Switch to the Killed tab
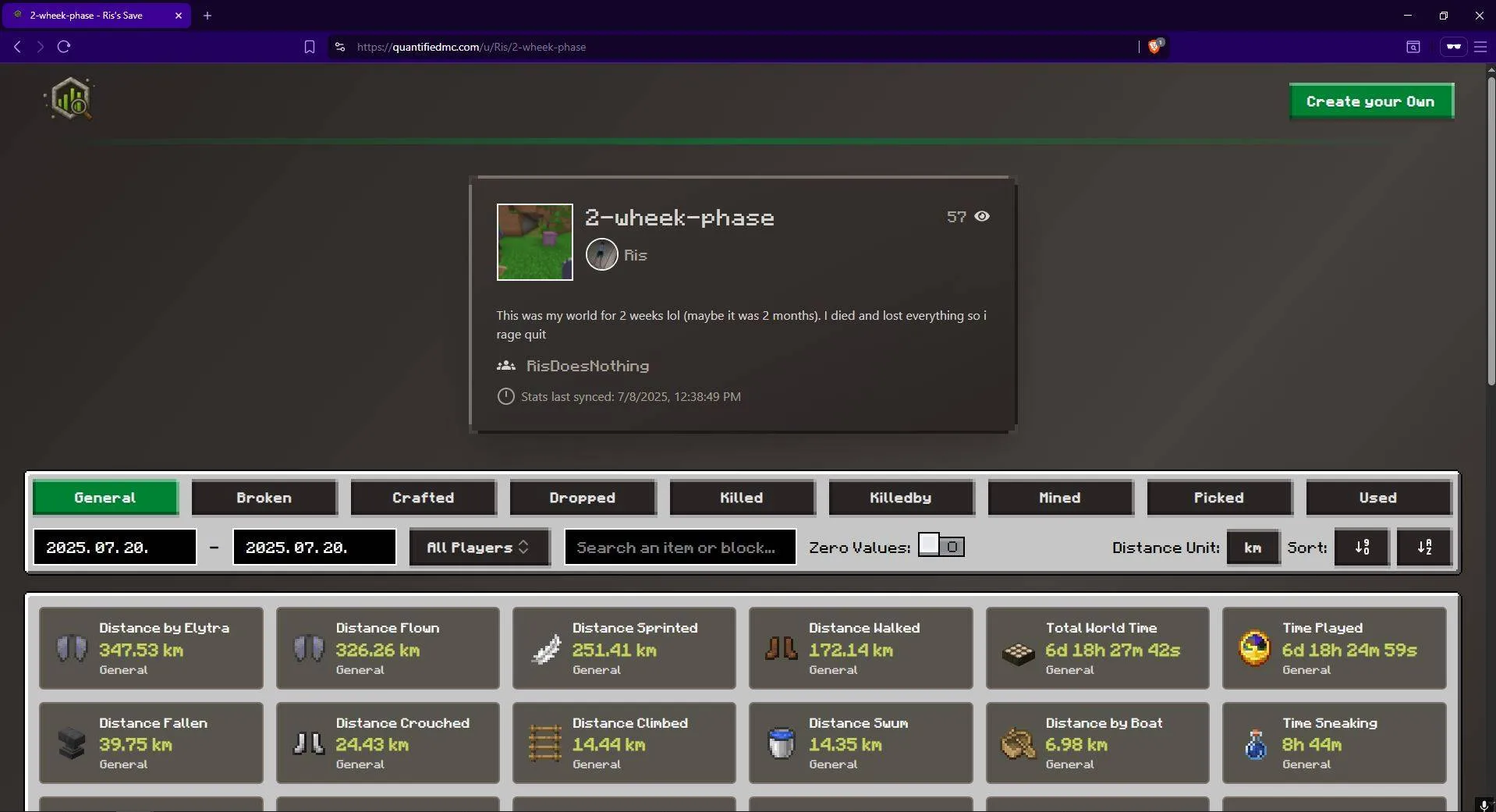The height and width of the screenshot is (812, 1496). point(742,498)
